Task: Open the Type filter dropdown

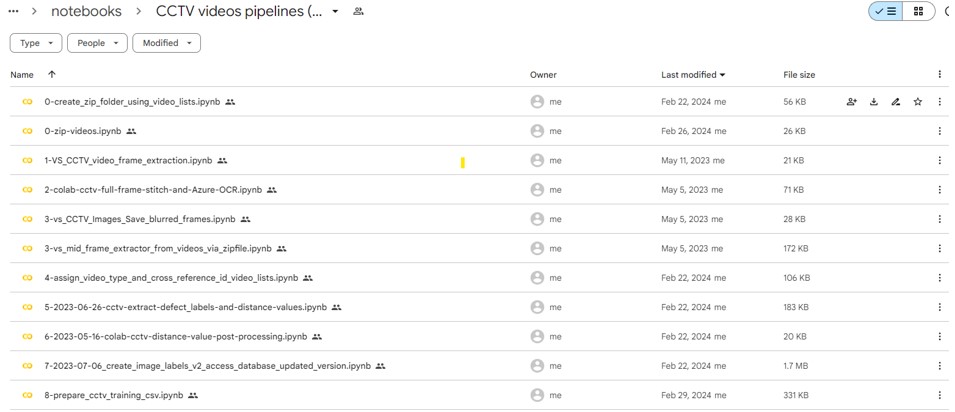Action: [x=36, y=43]
